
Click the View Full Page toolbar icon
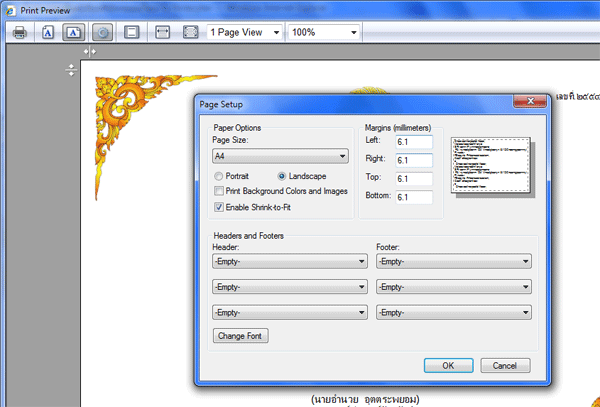[x=190, y=32]
